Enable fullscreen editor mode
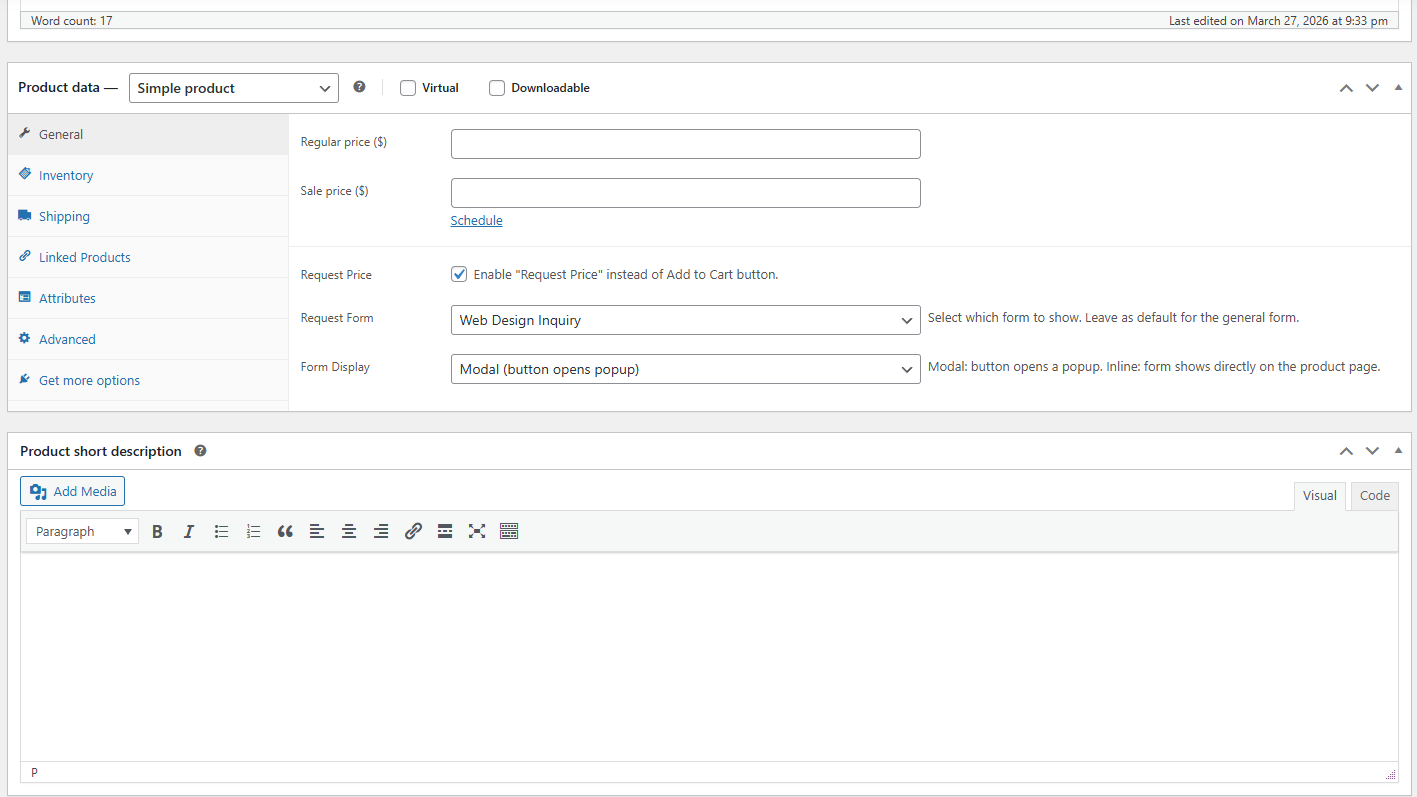Image resolution: width=1417 pixels, height=797 pixels. coord(477,532)
